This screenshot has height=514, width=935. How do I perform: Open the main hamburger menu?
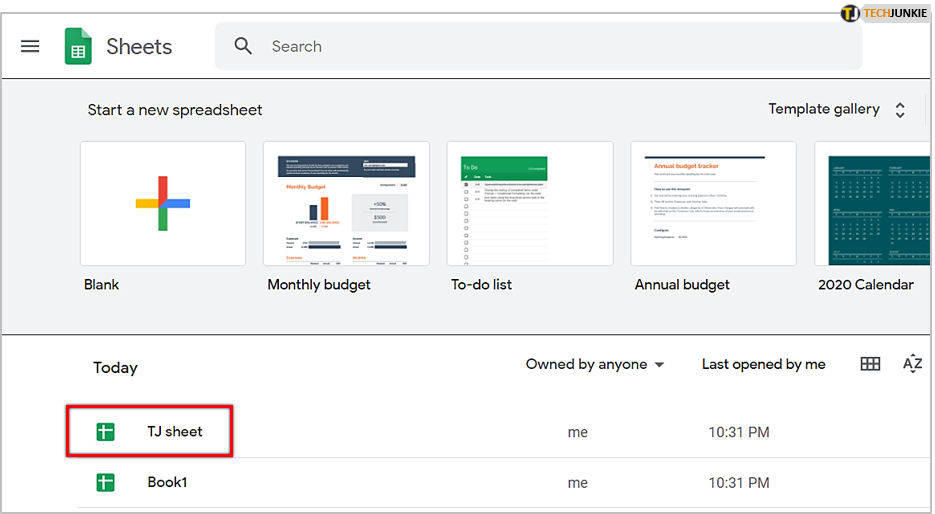click(x=30, y=46)
